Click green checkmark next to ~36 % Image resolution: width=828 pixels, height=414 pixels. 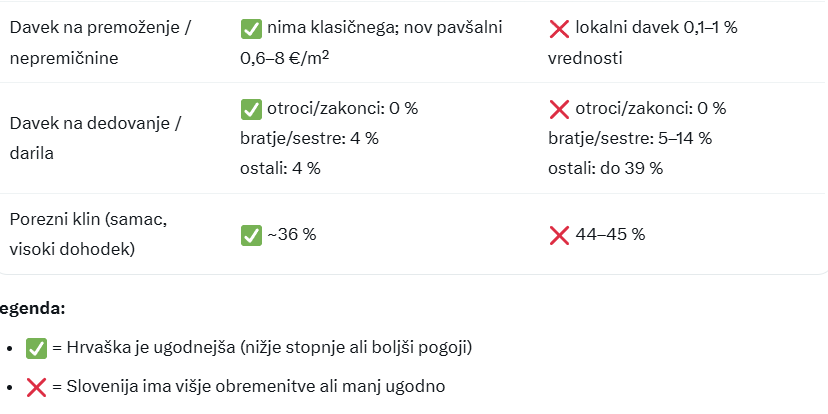pyautogui.click(x=251, y=235)
